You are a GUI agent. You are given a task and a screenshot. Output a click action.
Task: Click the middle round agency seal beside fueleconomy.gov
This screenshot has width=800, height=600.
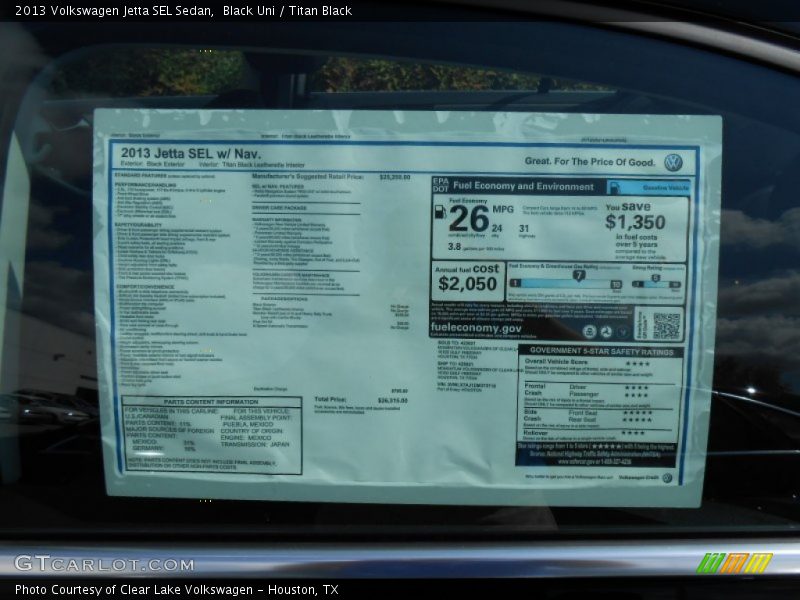(606, 332)
